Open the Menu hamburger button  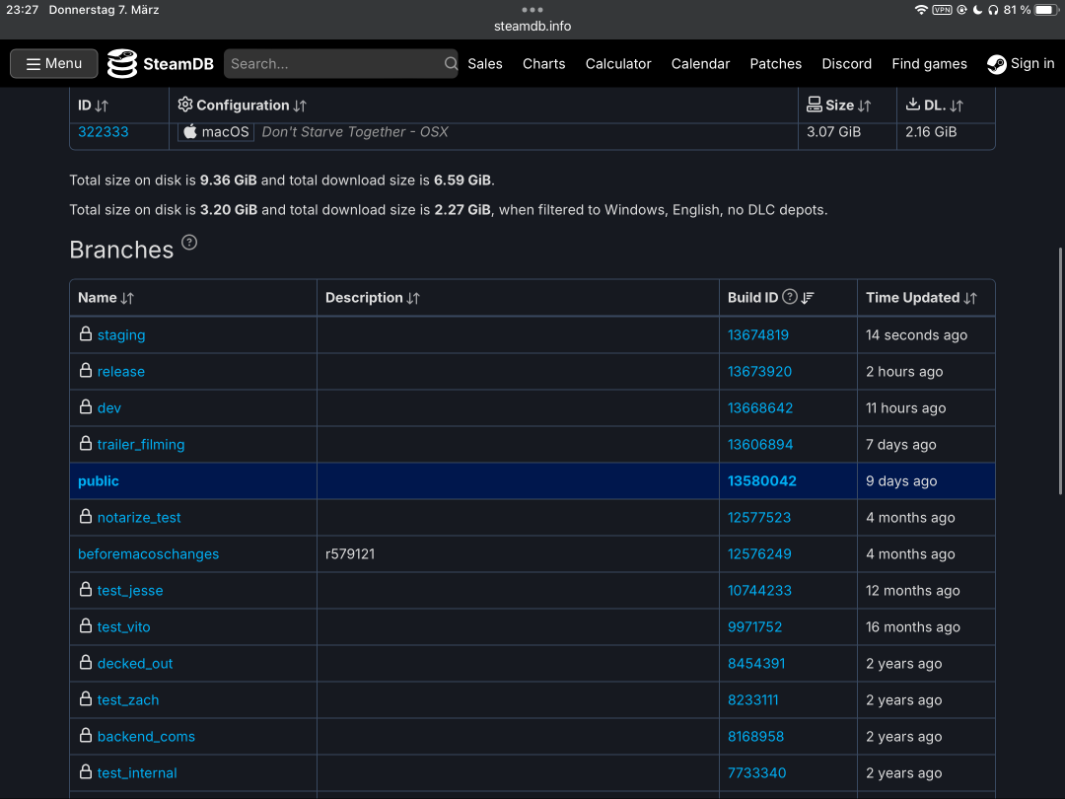click(54, 64)
